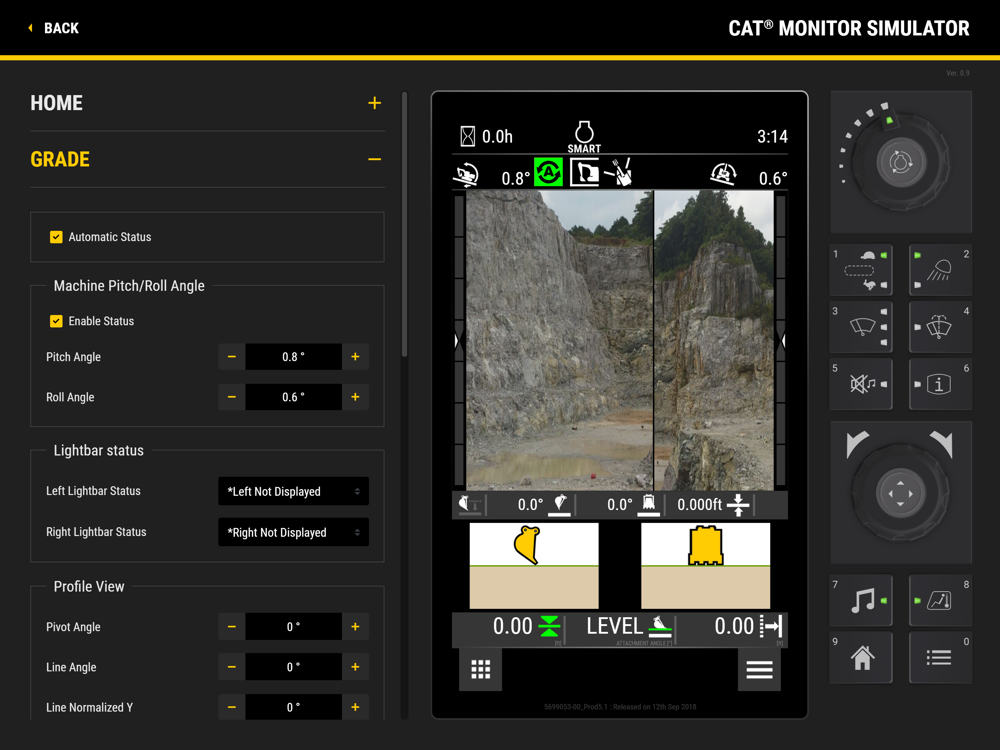Increase the Line Normalized Y value
The height and width of the screenshot is (750, 1000).
(355, 707)
